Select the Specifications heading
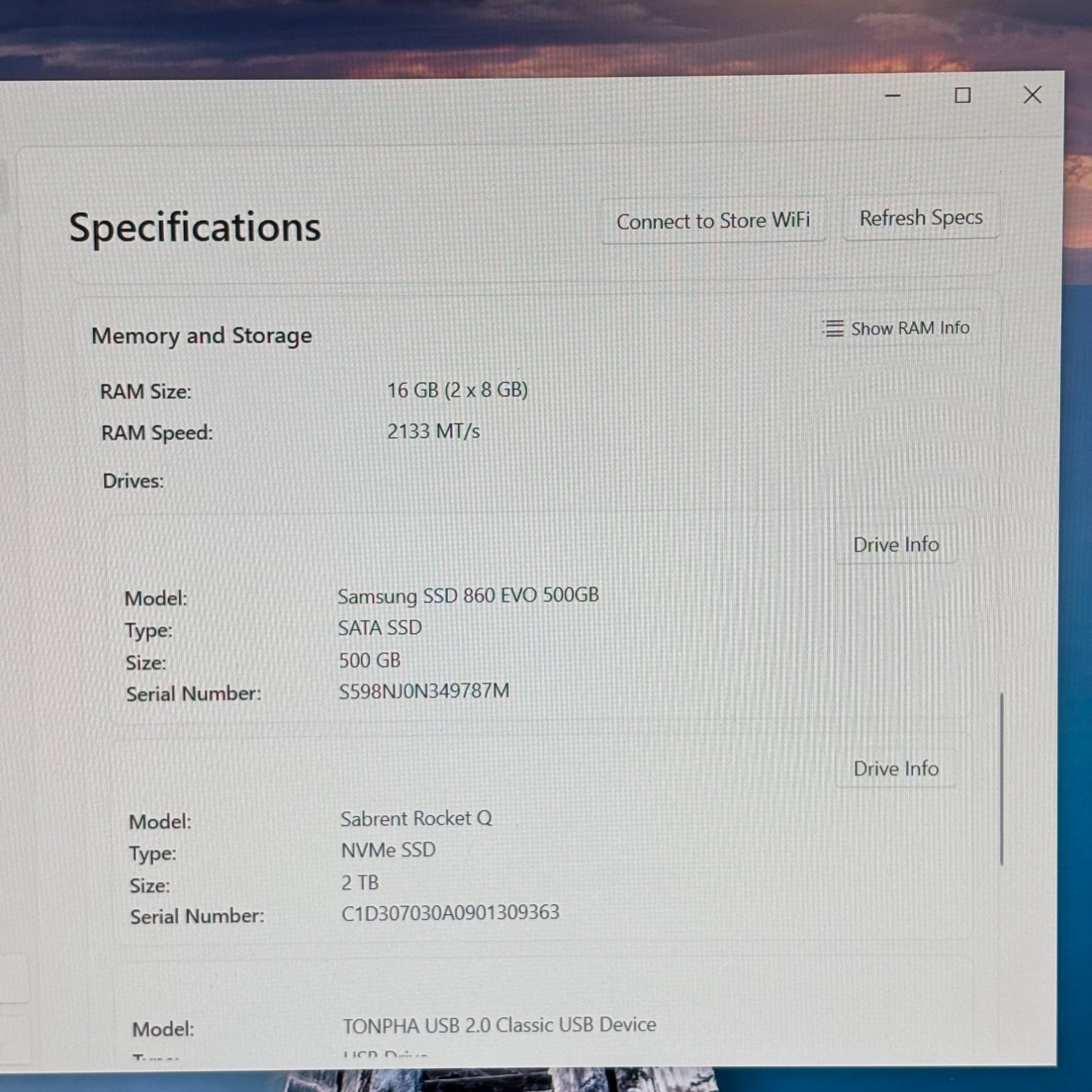Image resolution: width=1092 pixels, height=1092 pixels. pos(195,227)
